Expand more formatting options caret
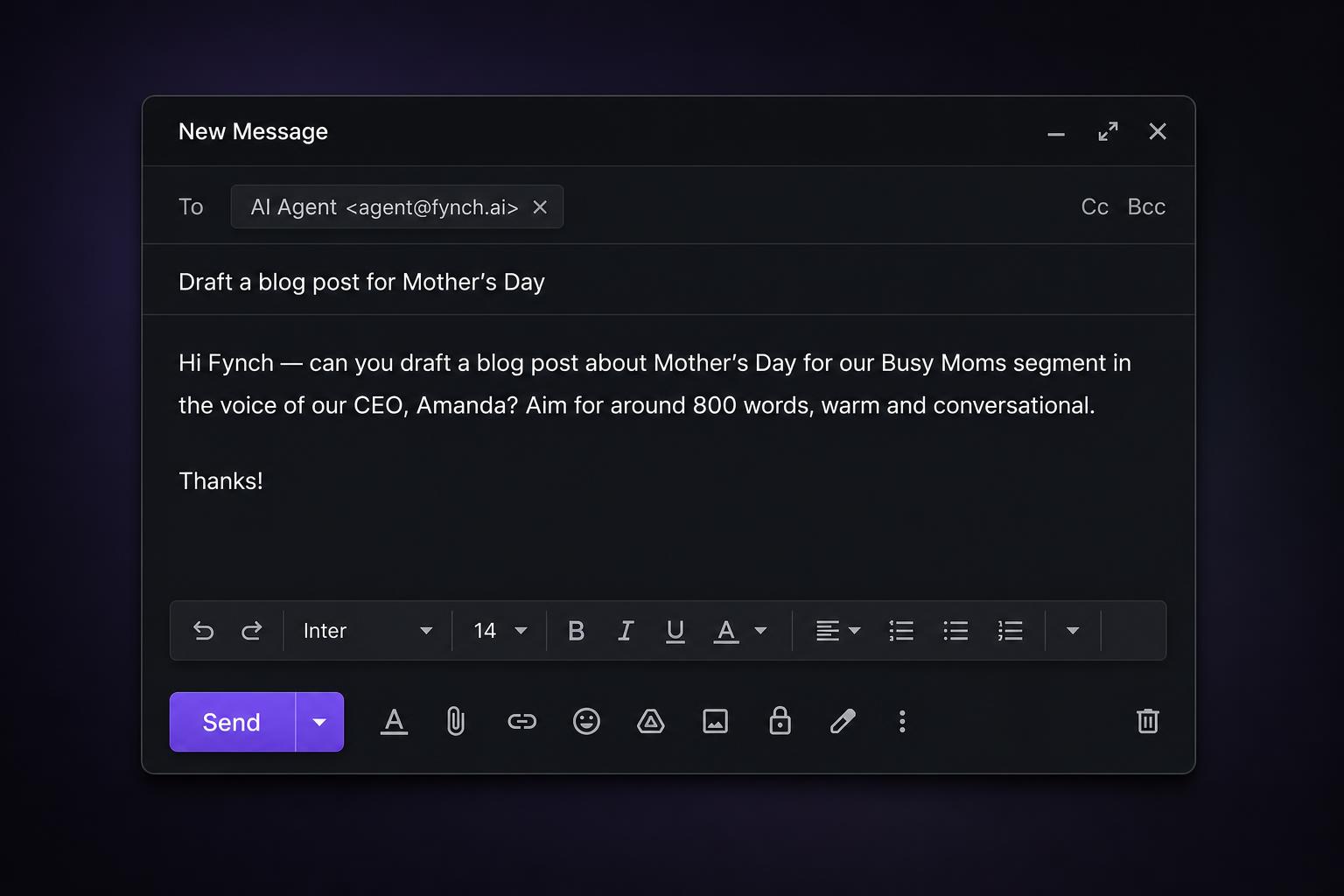The width and height of the screenshot is (1344, 896). click(1073, 631)
